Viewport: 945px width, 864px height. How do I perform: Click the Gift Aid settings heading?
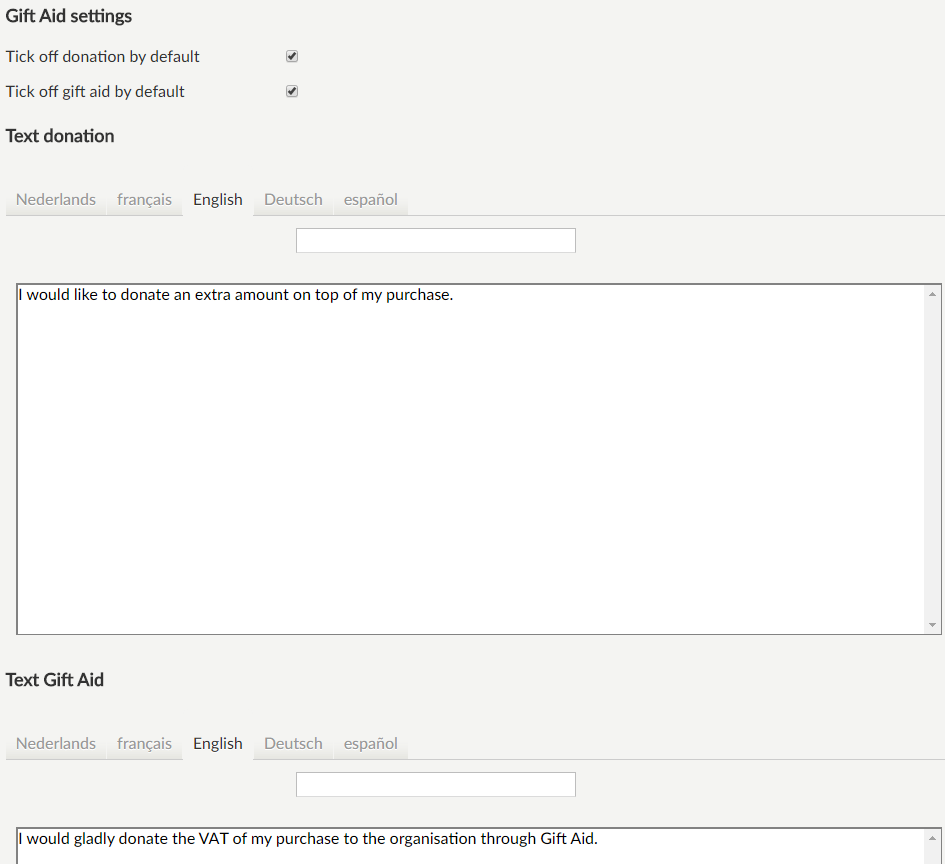pyautogui.click(x=68, y=16)
